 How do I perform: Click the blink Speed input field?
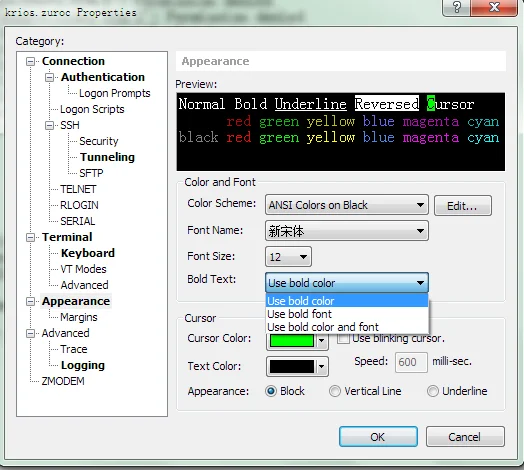point(411,362)
